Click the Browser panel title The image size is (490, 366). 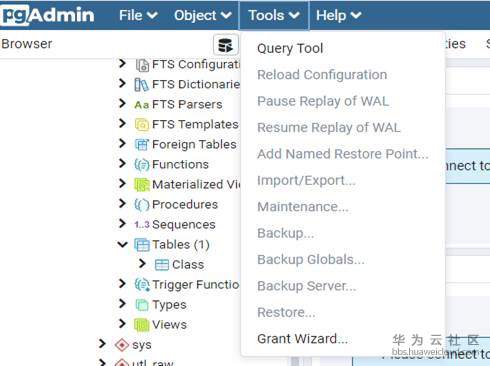coord(27,44)
